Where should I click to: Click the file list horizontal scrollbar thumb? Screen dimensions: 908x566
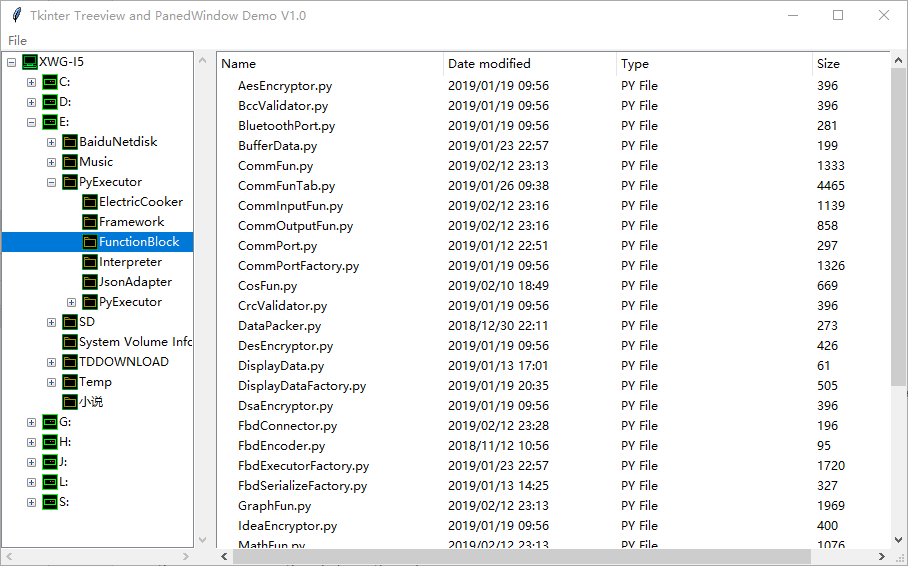point(521,556)
